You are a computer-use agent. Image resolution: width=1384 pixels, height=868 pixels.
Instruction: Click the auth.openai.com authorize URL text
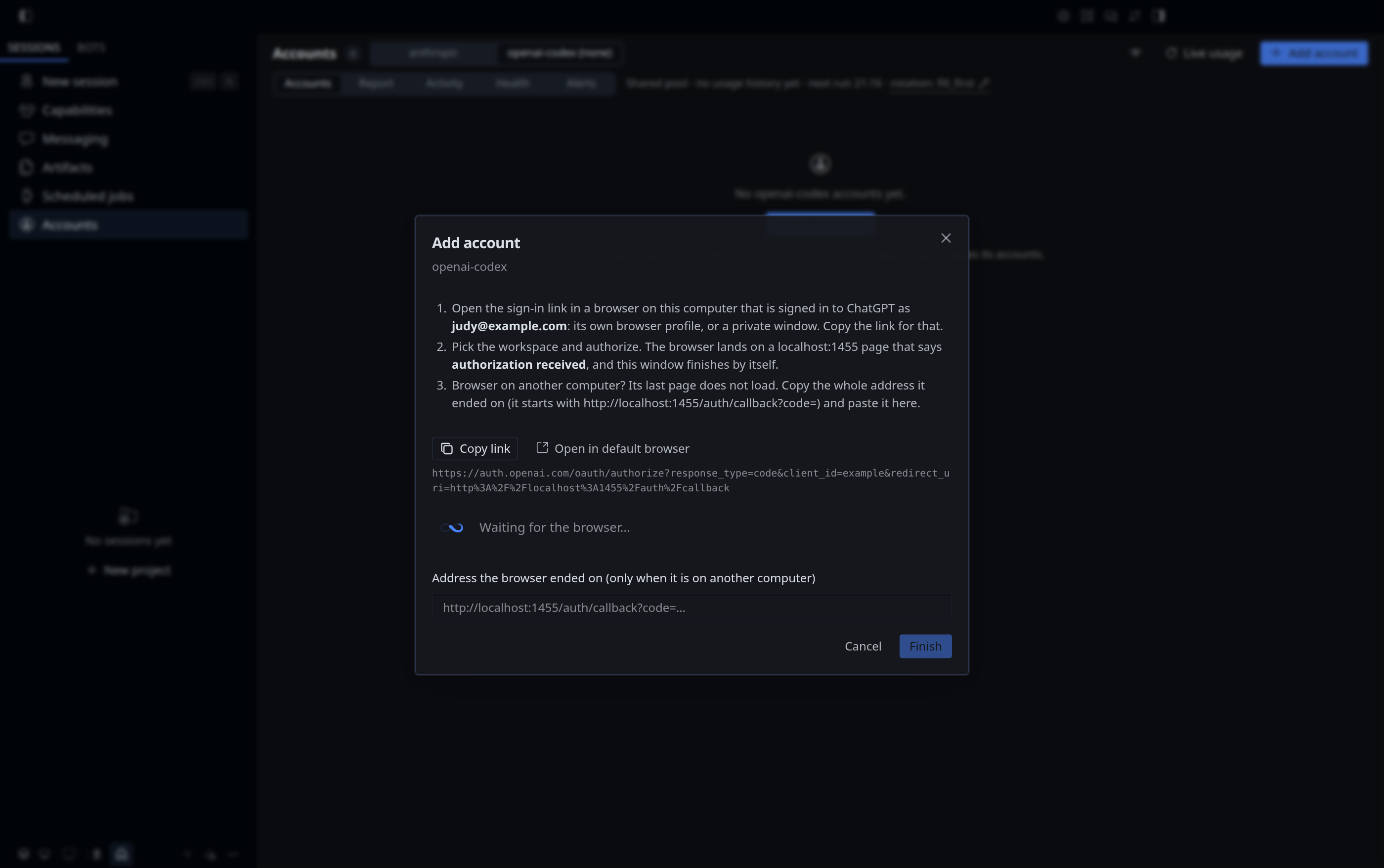691,480
